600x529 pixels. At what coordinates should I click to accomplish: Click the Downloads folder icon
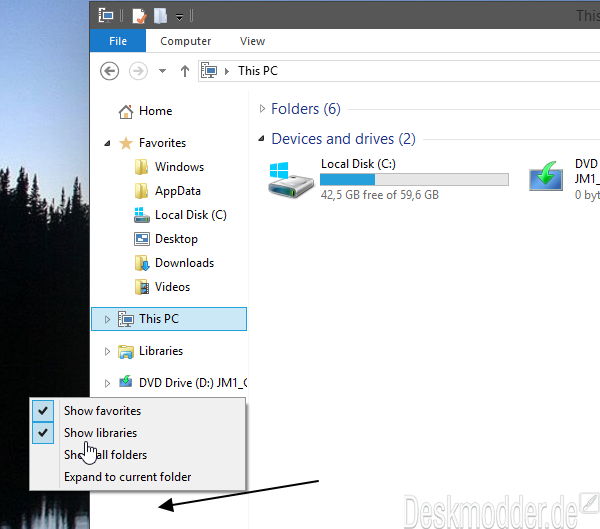click(142, 263)
